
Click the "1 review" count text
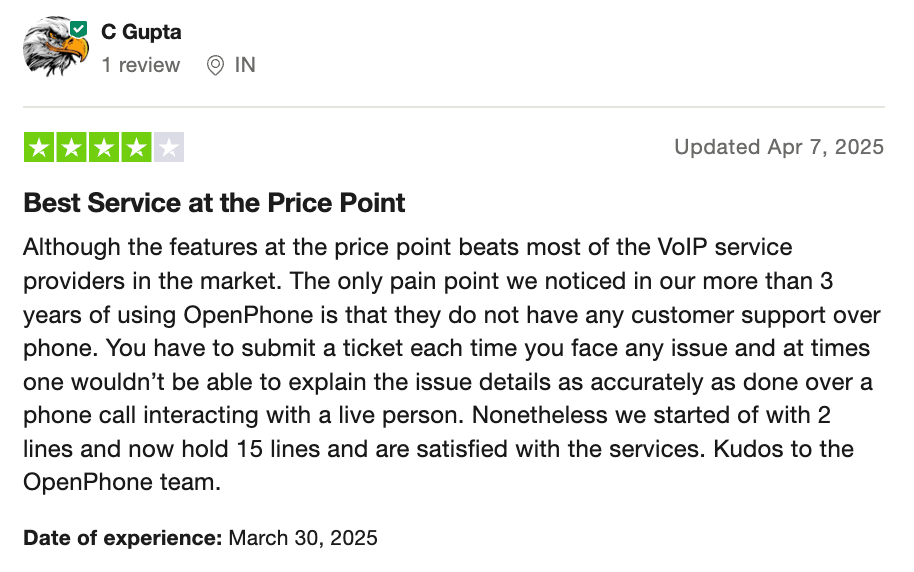point(141,65)
